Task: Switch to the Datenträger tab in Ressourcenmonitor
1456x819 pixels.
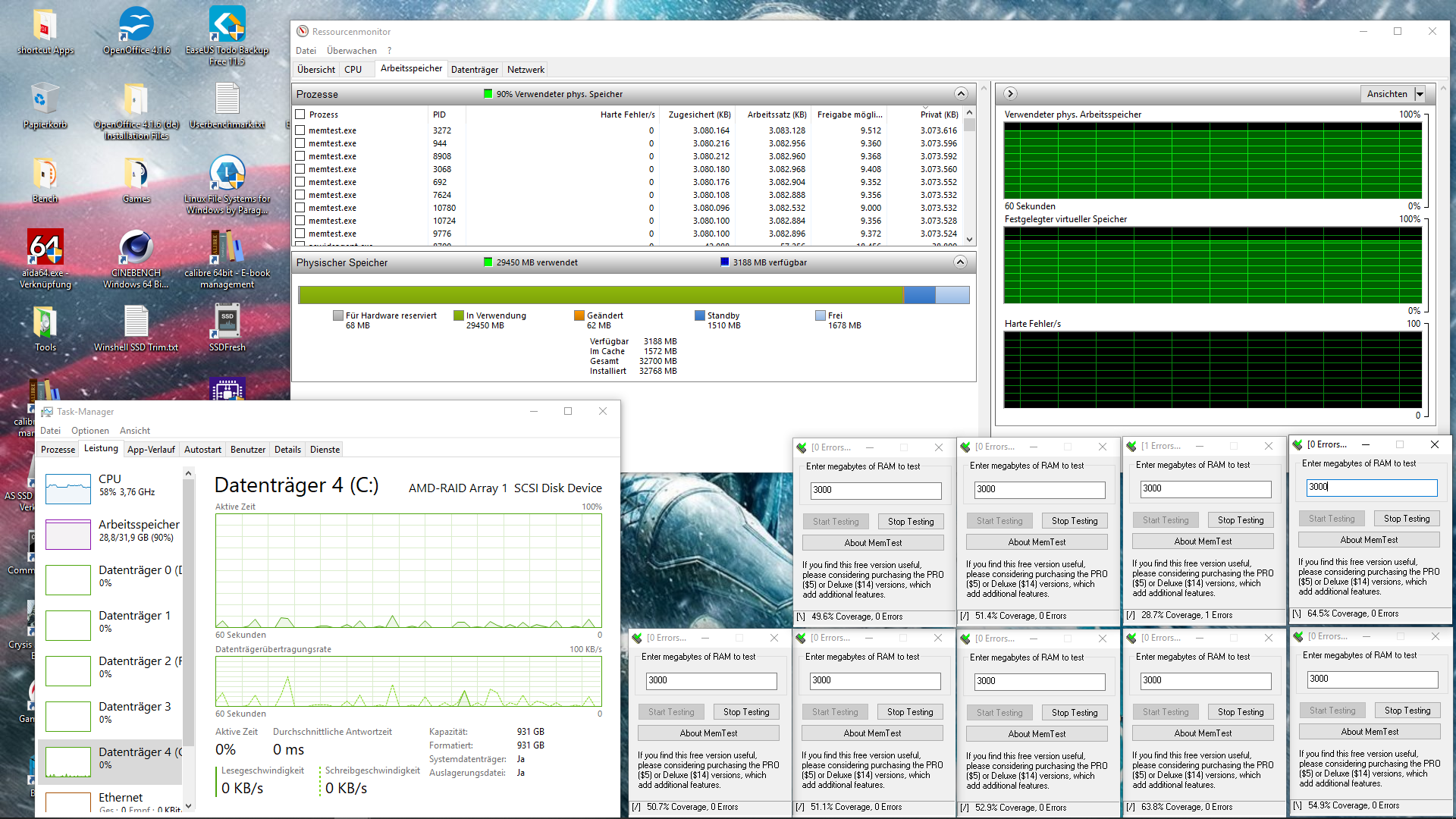Action: [x=475, y=70]
